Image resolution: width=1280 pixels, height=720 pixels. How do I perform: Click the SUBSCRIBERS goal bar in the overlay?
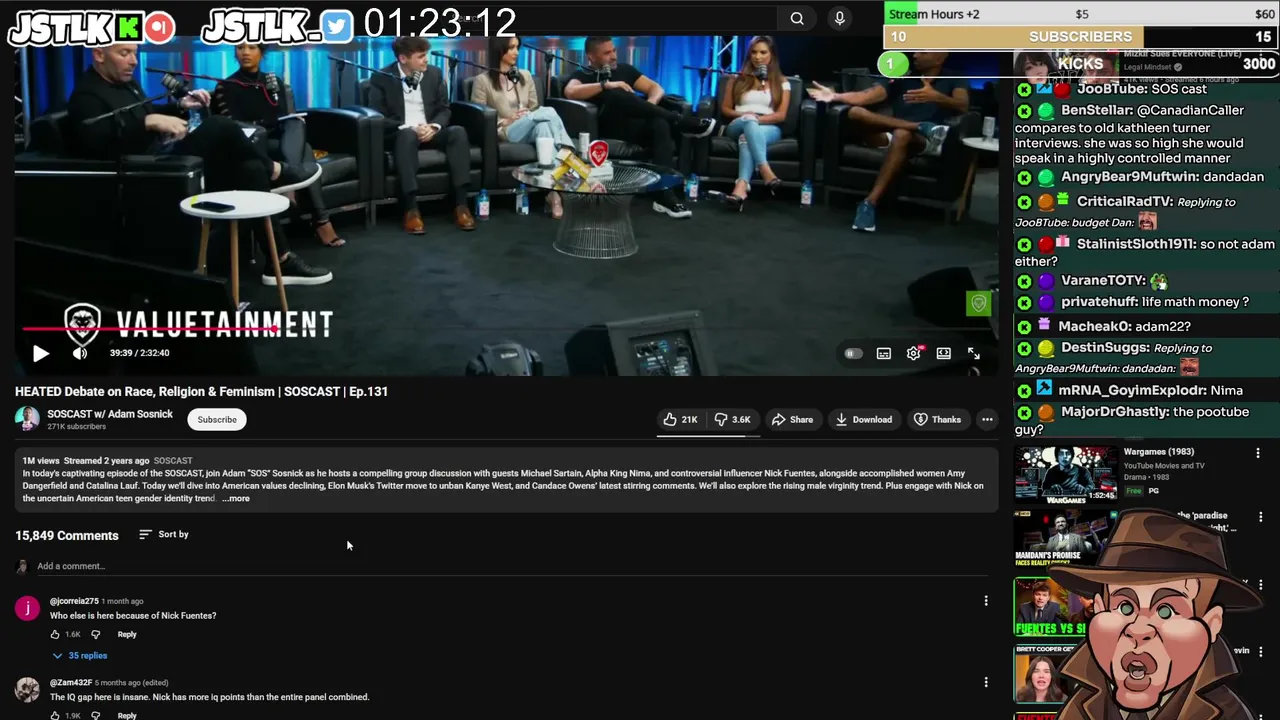1081,36
